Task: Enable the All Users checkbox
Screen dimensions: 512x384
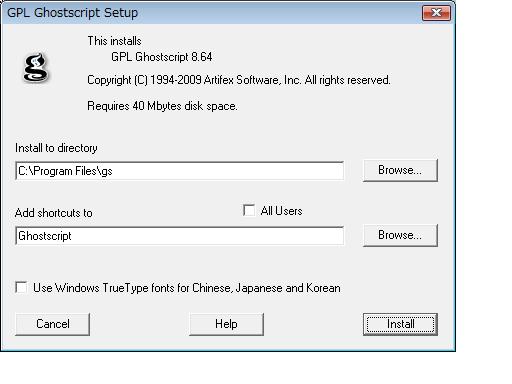Action: (x=249, y=210)
